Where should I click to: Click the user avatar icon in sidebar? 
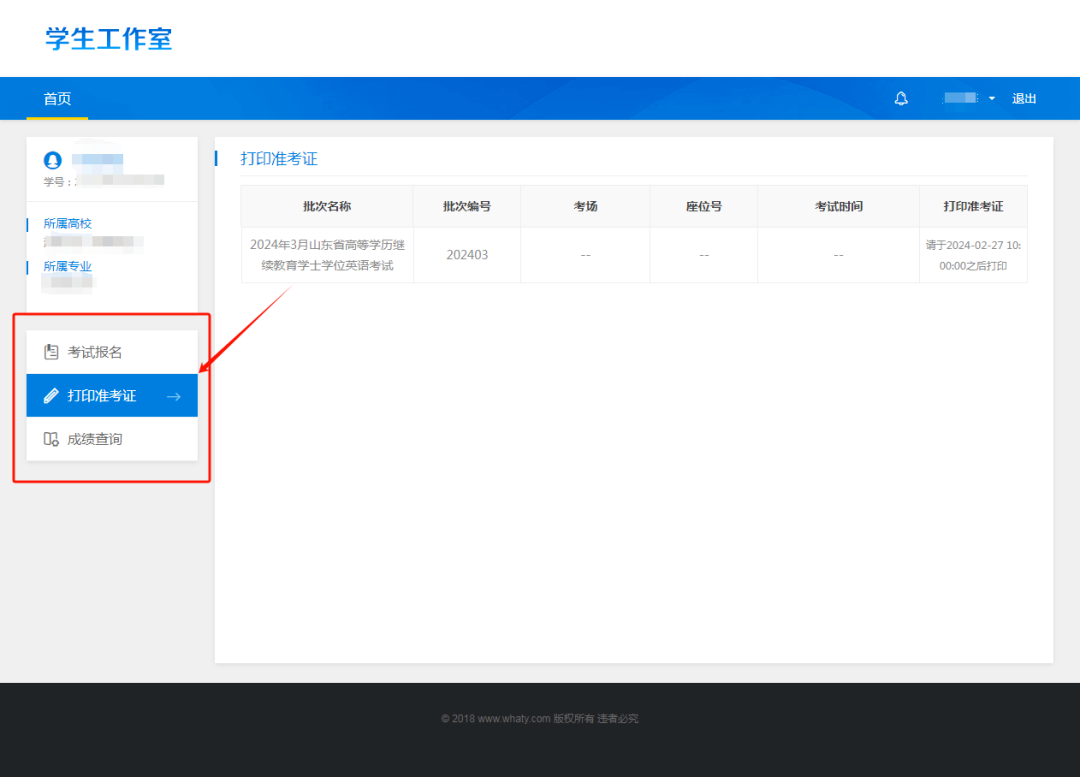(52, 160)
